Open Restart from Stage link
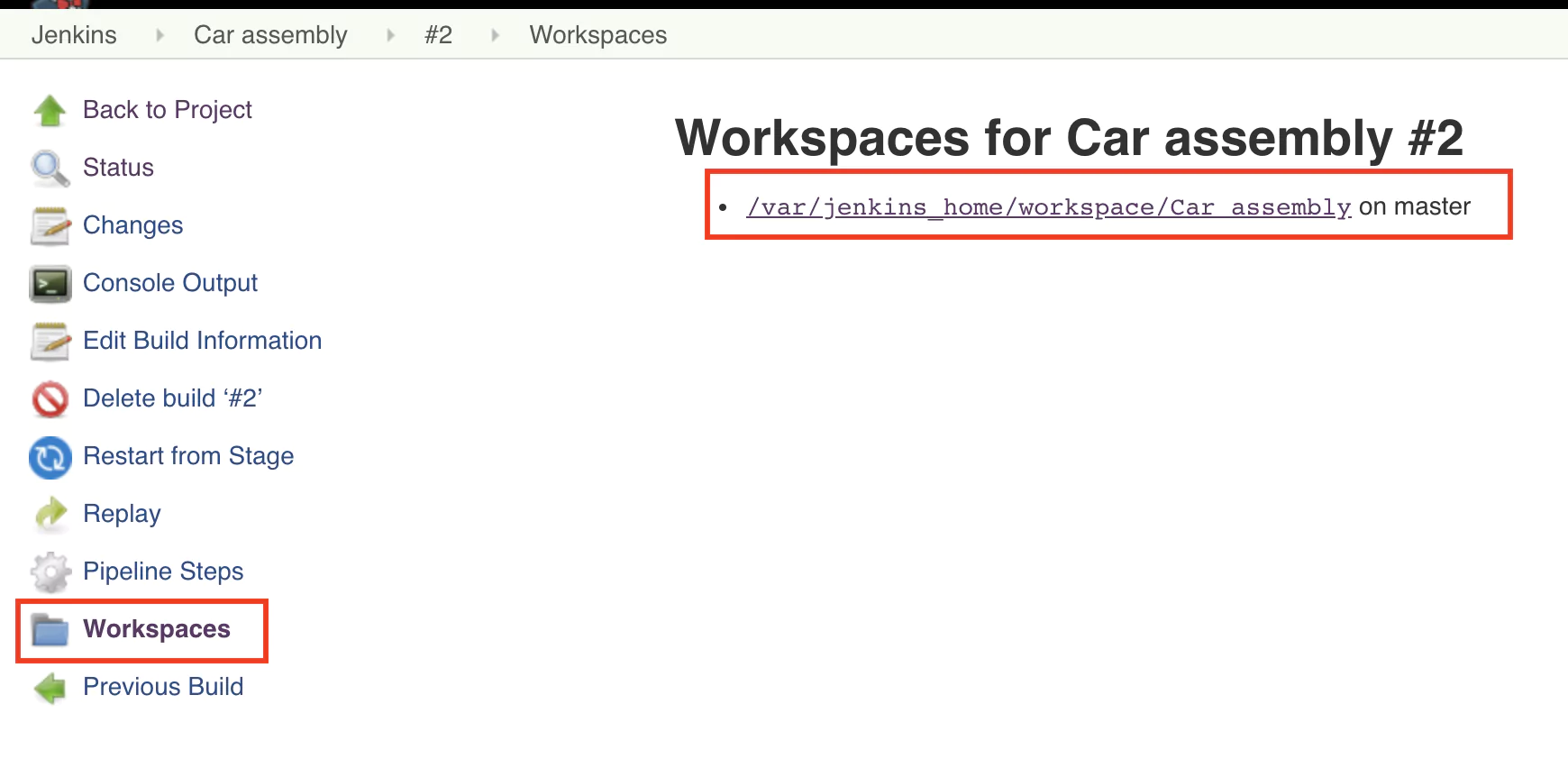 click(188, 456)
